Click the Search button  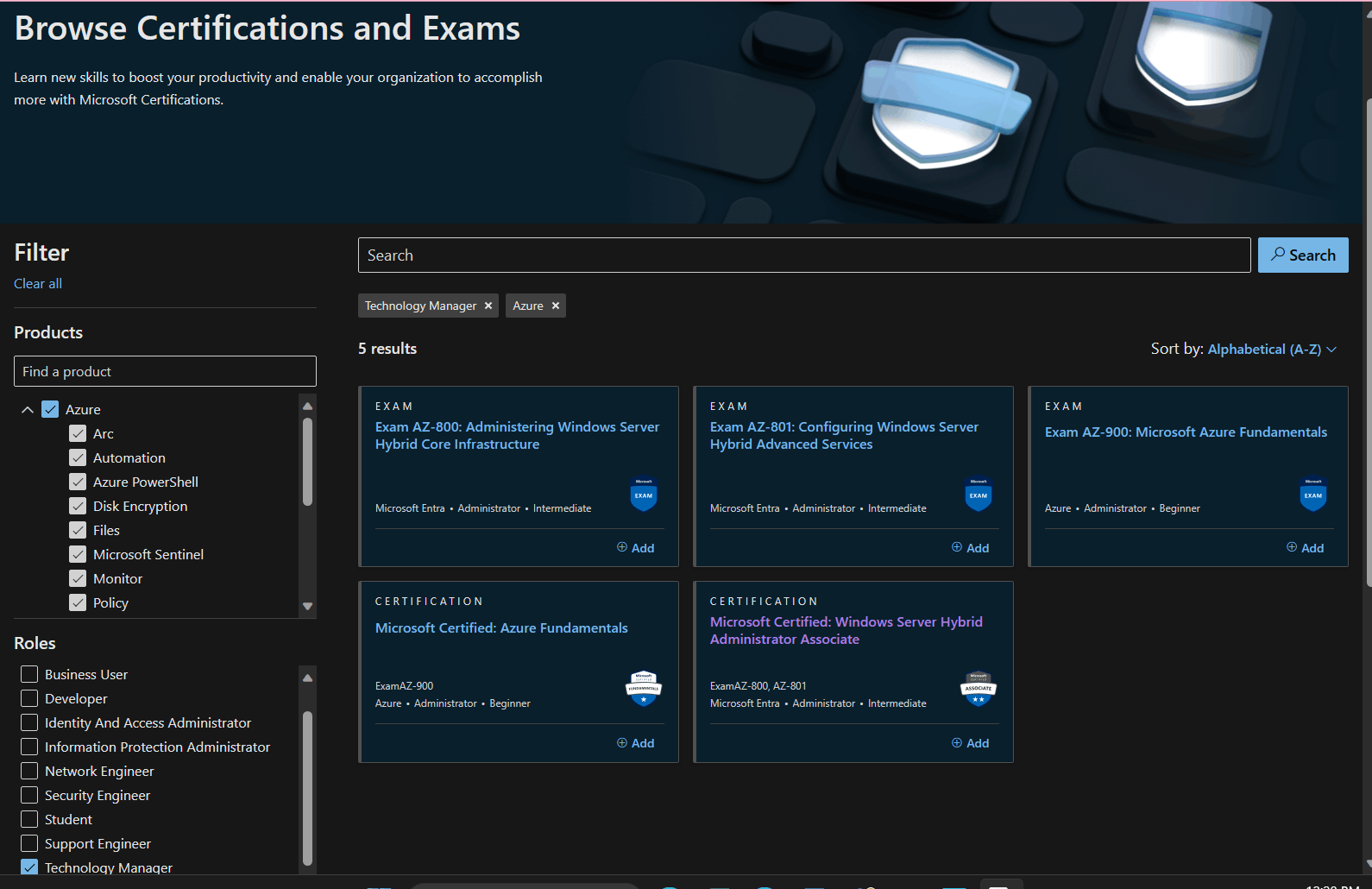(x=1303, y=255)
